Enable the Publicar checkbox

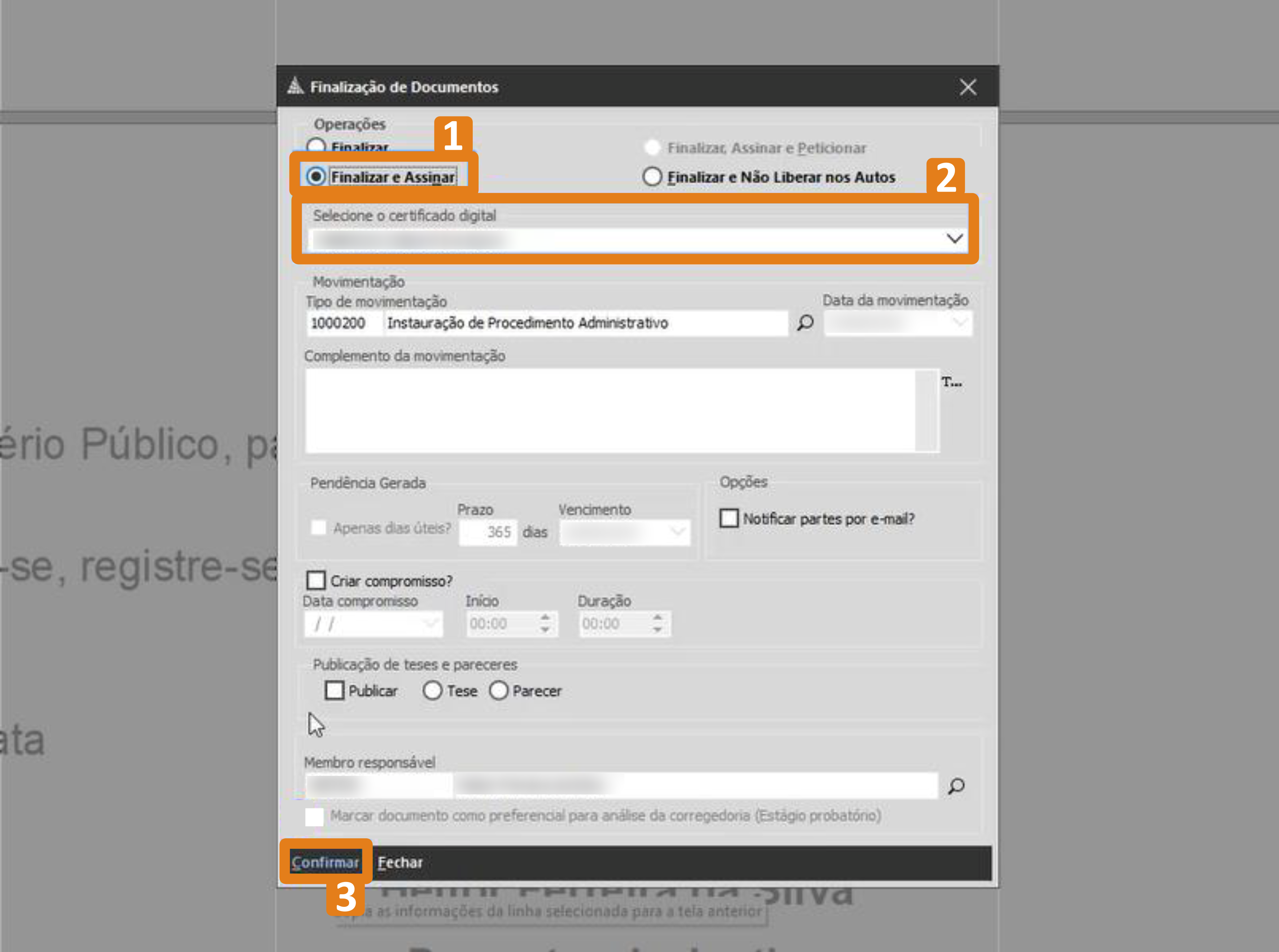(x=335, y=690)
